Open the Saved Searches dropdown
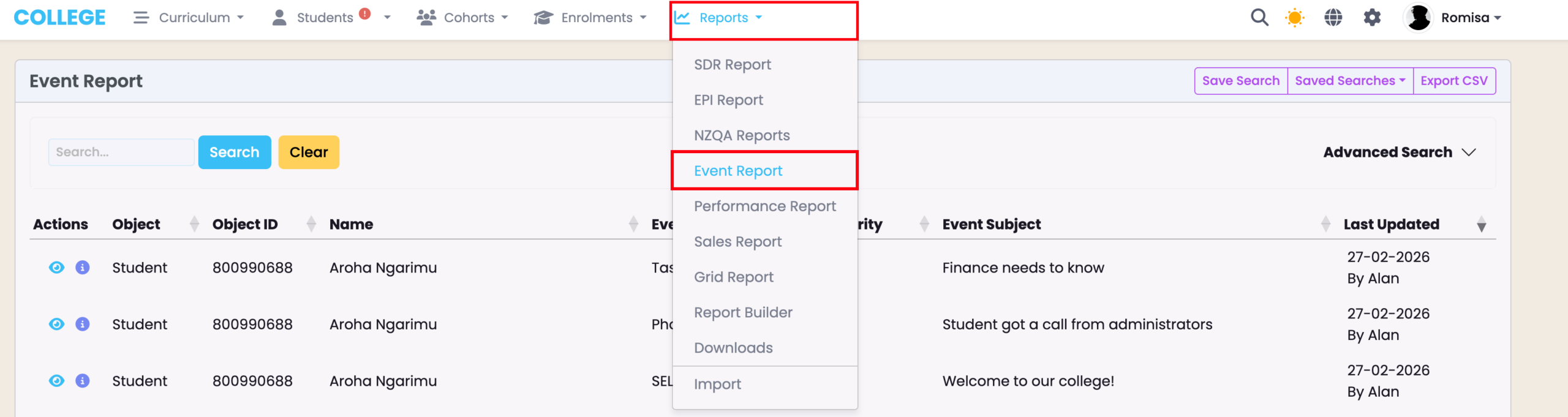Screen dimensions: 1568x417 pyautogui.click(x=1349, y=81)
